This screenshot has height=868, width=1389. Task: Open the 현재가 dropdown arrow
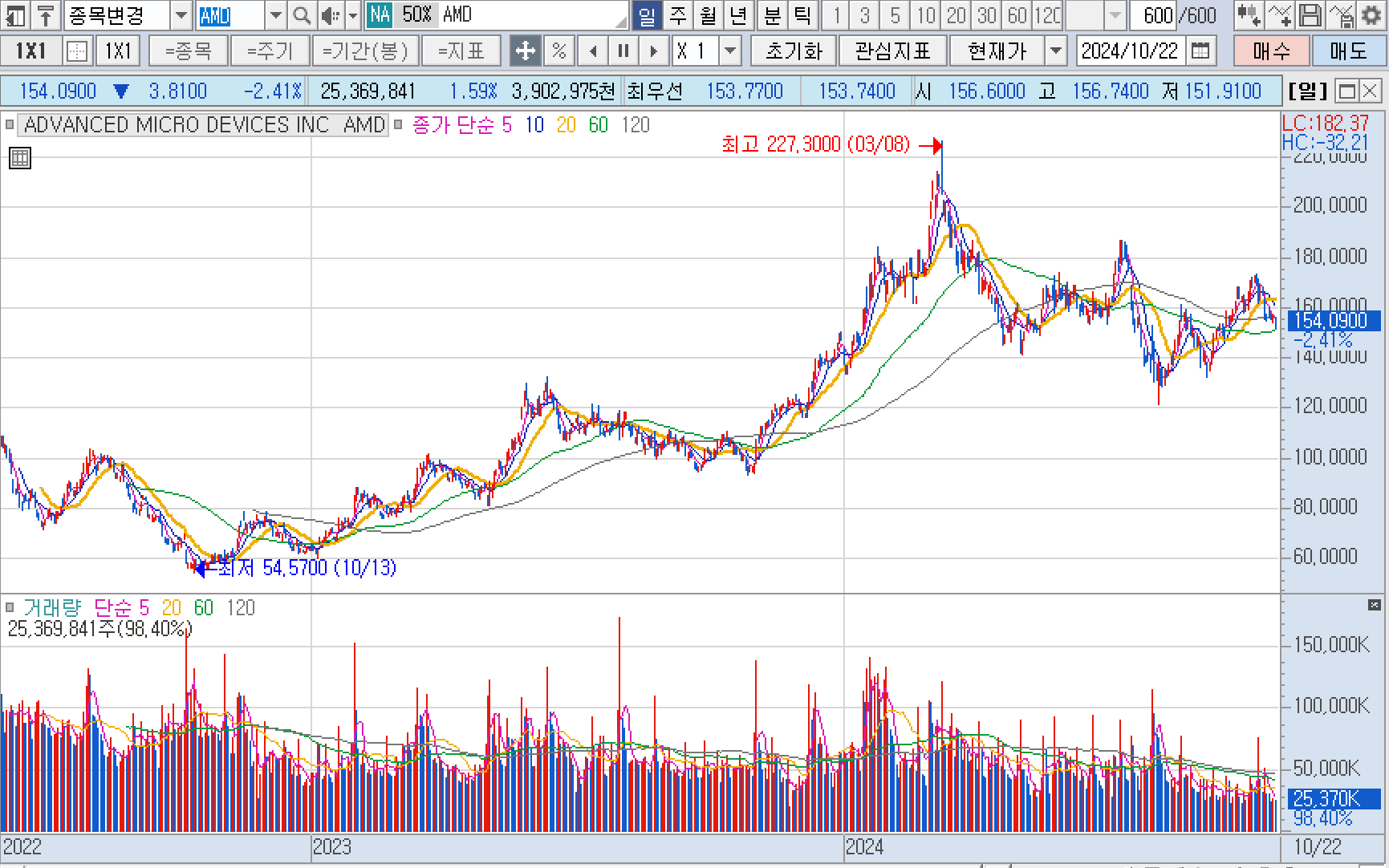[1056, 51]
